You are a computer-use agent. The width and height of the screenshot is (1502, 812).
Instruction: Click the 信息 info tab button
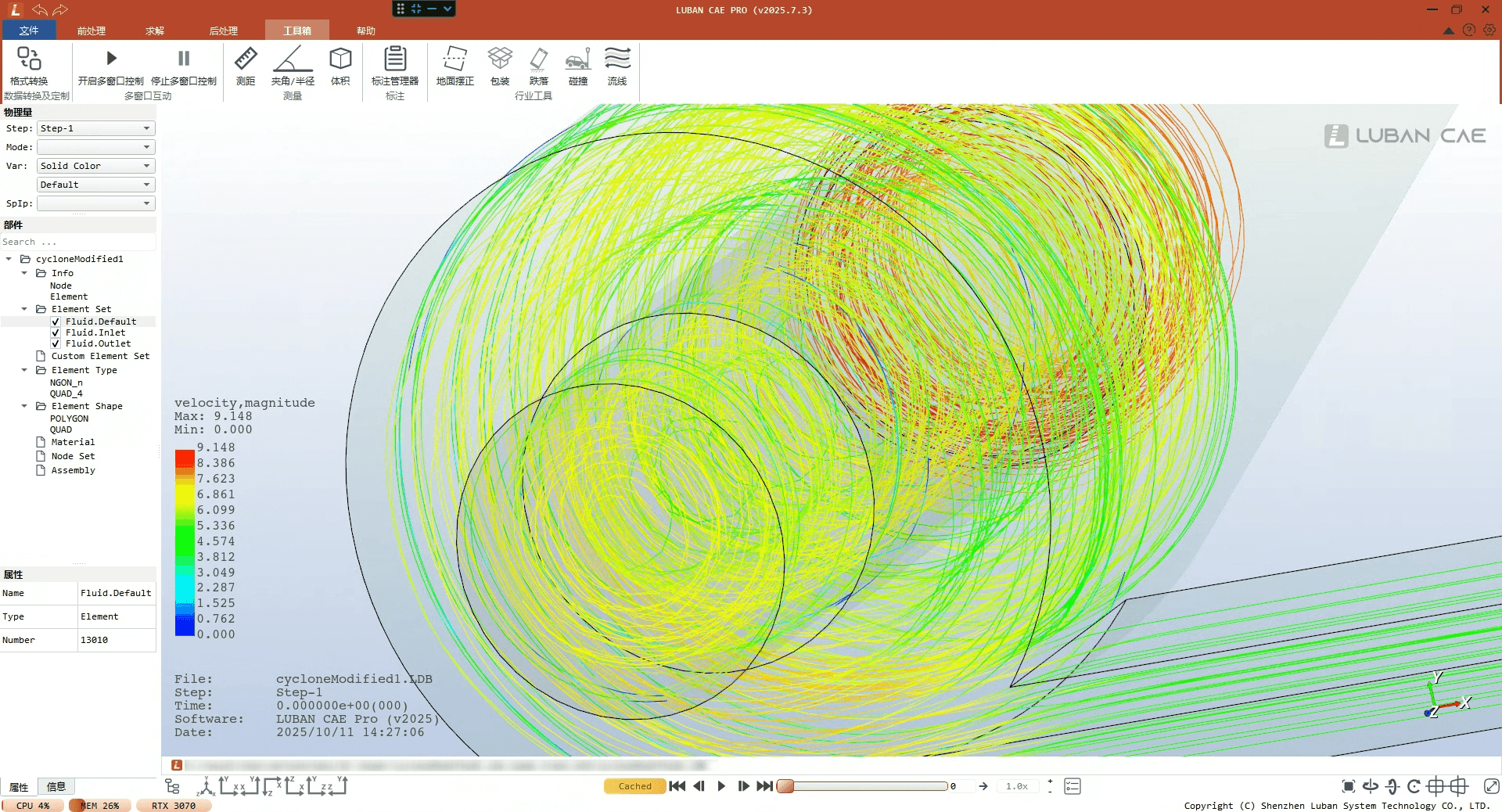coord(56,787)
